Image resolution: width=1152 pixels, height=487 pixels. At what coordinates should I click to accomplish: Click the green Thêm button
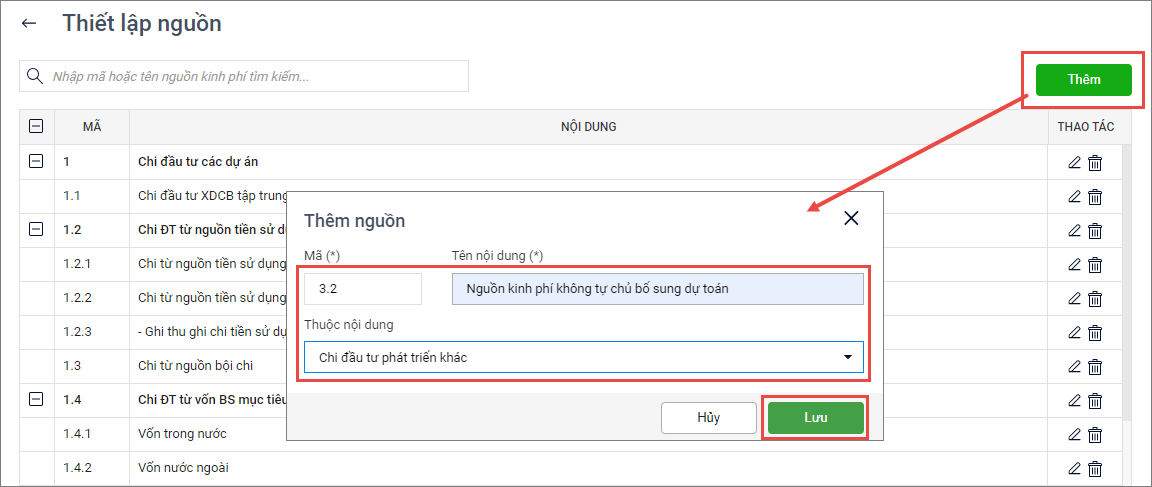(1083, 80)
